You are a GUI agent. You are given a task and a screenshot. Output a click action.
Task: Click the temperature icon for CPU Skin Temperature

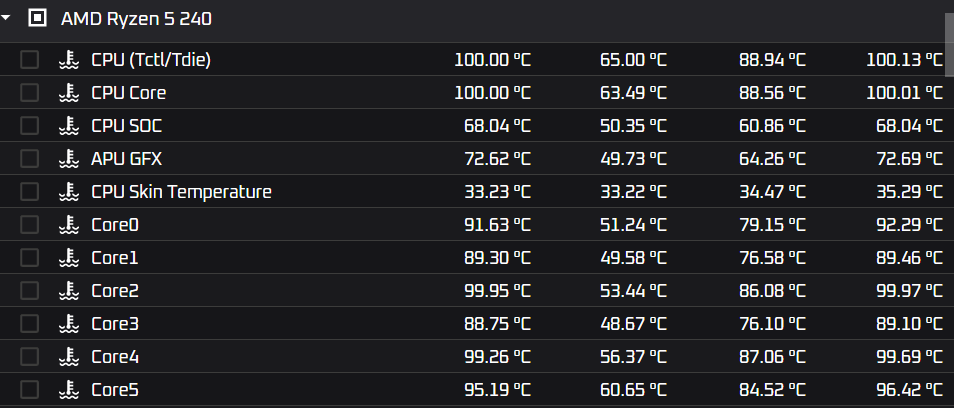69,192
